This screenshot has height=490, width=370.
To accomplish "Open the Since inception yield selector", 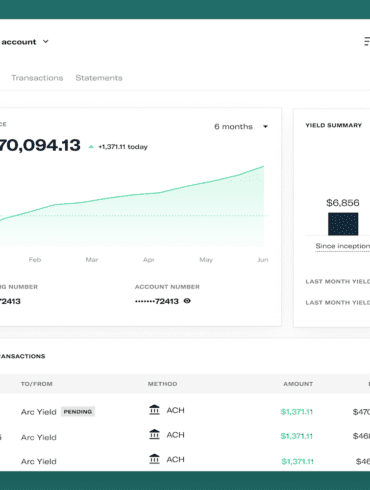I will [x=342, y=246].
